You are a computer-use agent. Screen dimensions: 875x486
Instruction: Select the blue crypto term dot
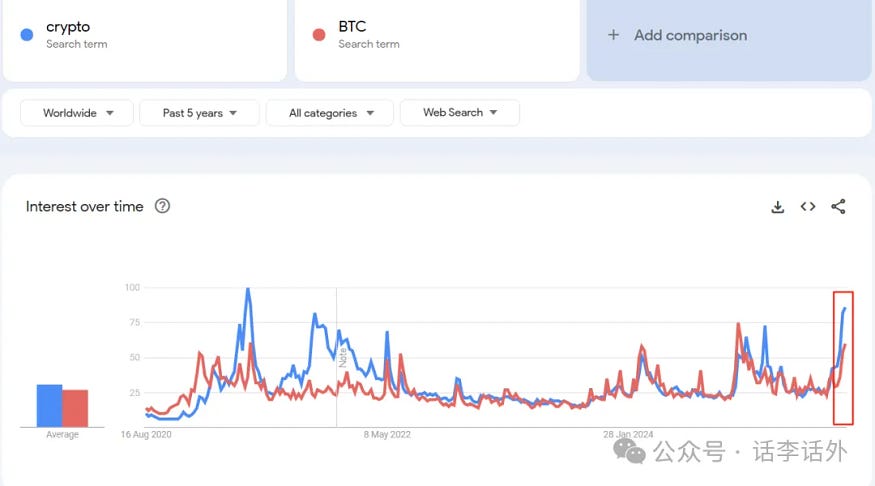coord(27,35)
